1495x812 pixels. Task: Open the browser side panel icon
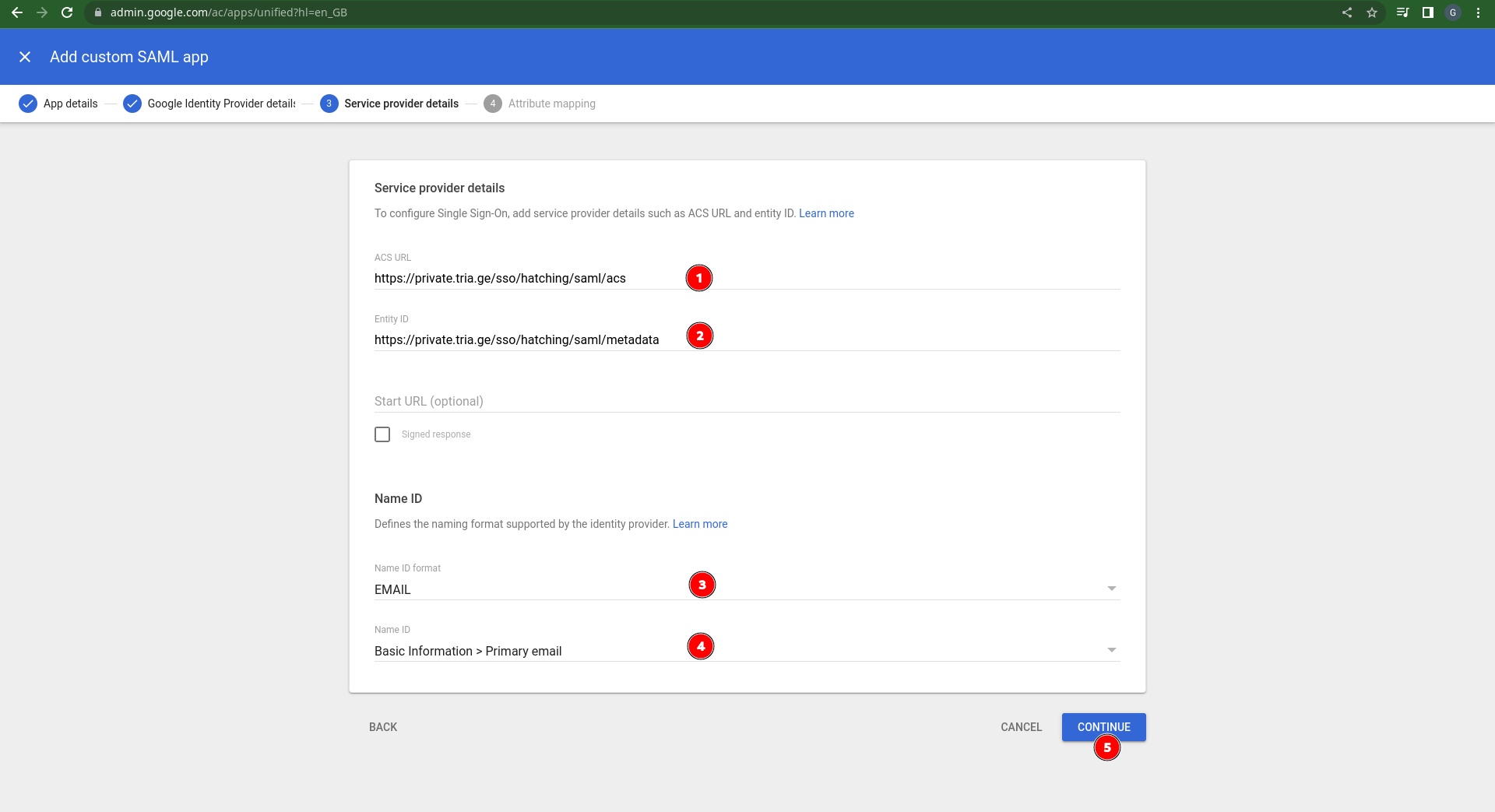pos(1427,12)
